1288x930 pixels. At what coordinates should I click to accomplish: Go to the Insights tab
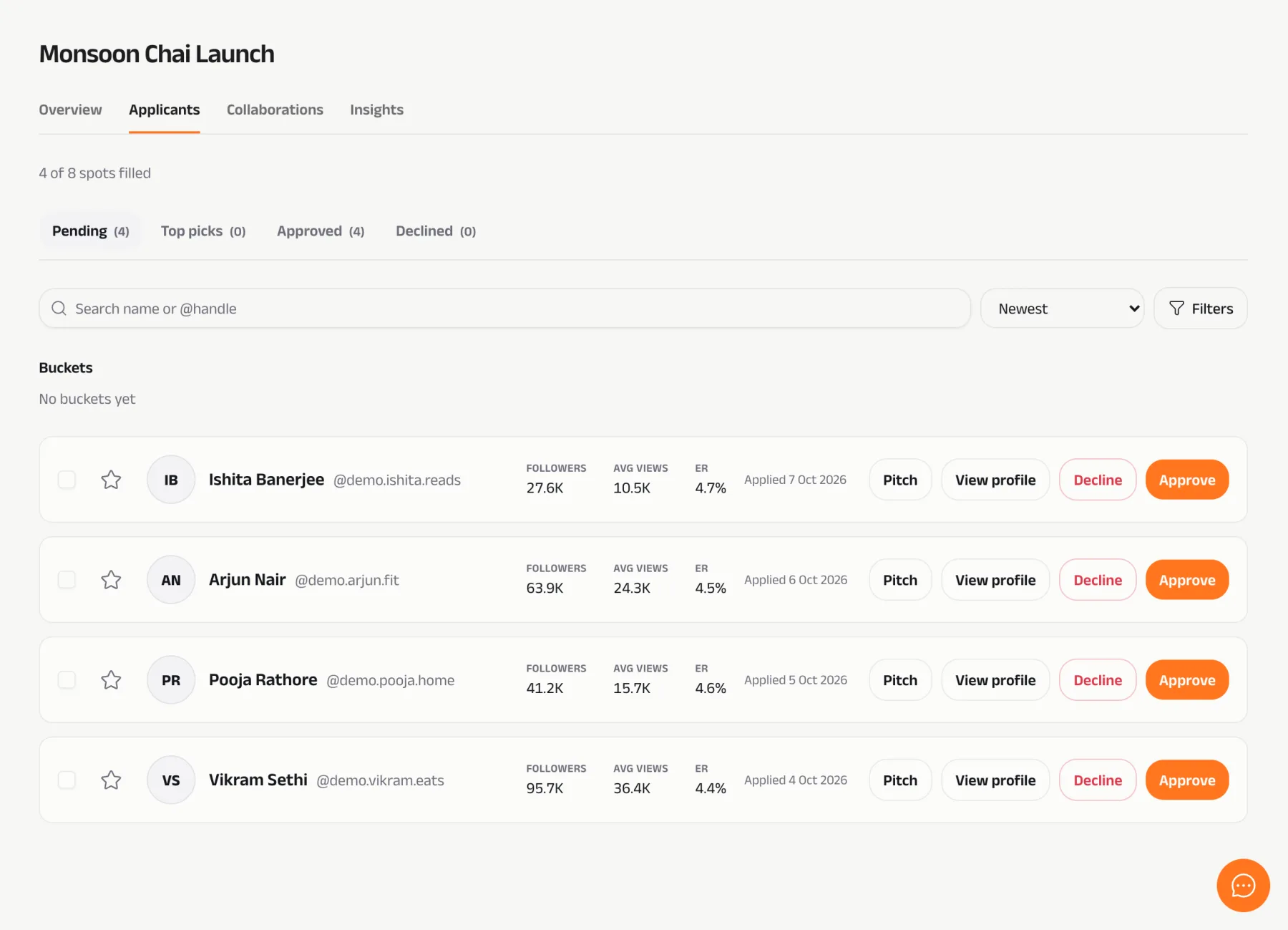[x=376, y=110]
